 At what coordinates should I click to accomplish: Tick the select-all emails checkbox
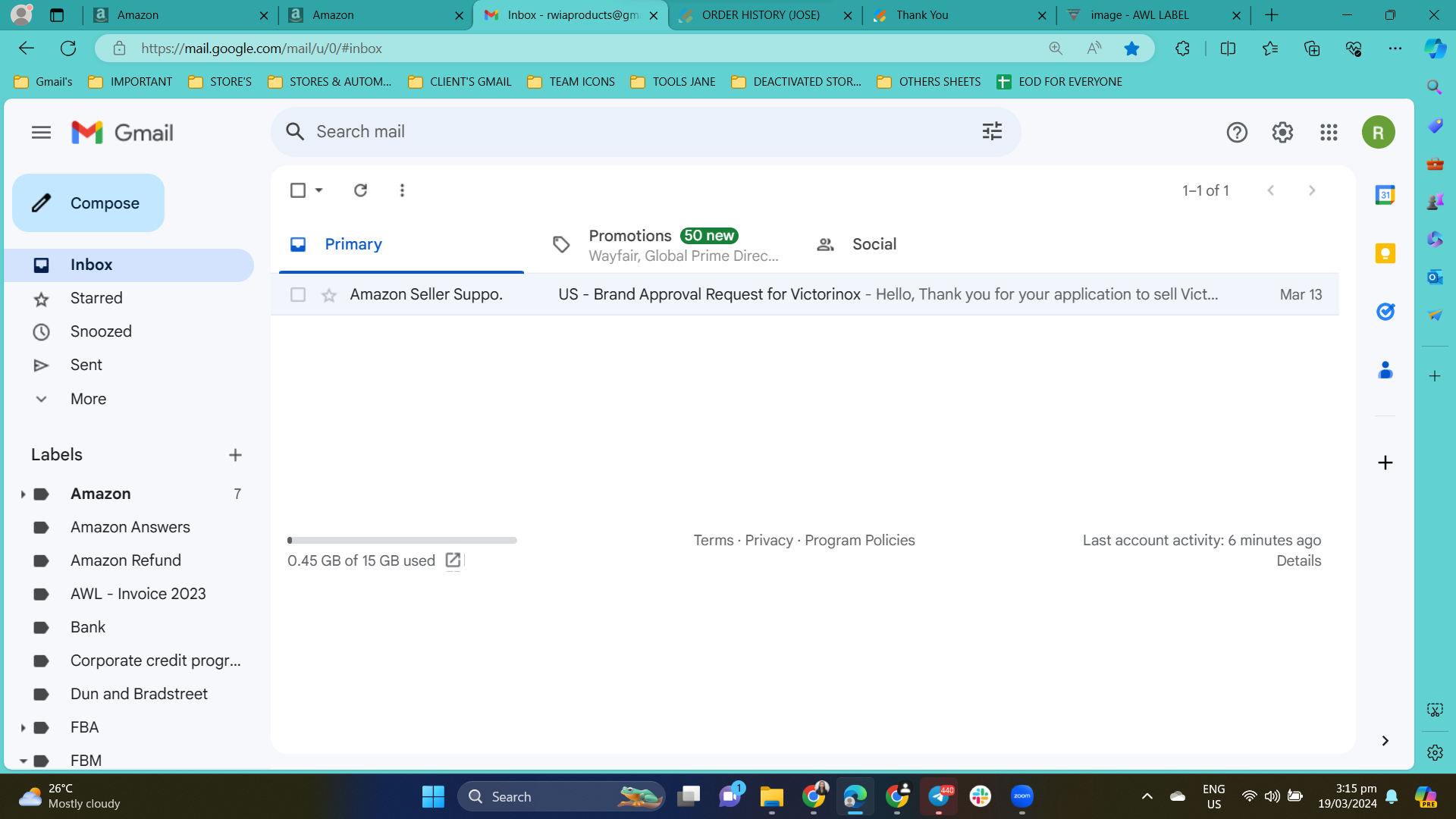298,190
